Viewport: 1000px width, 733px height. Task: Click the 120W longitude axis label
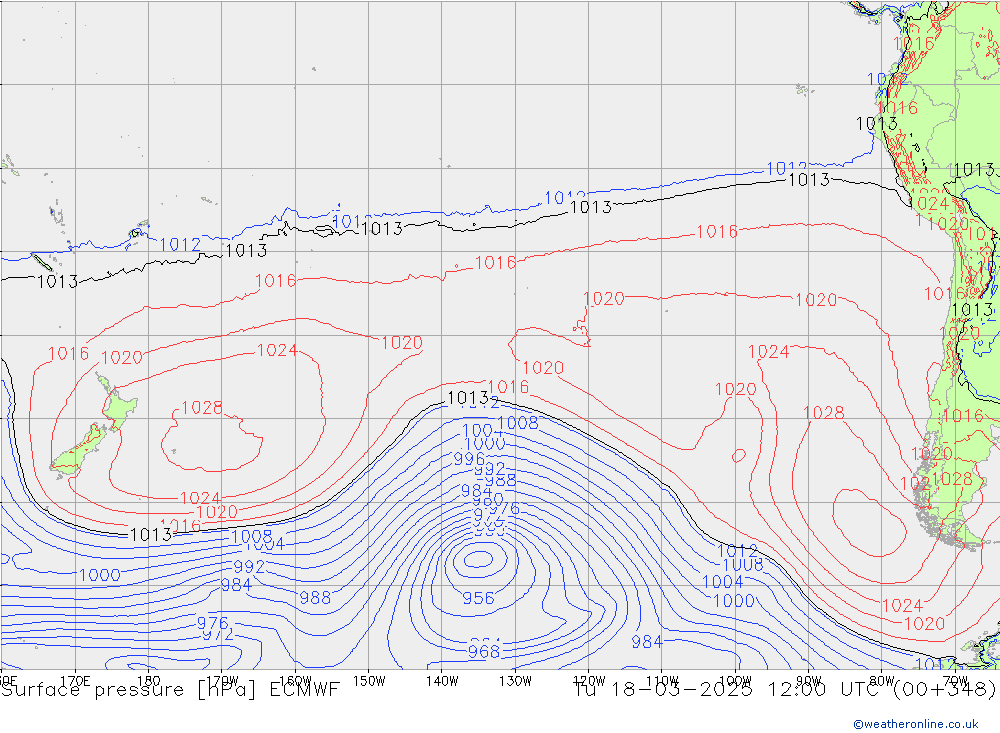[x=587, y=680]
